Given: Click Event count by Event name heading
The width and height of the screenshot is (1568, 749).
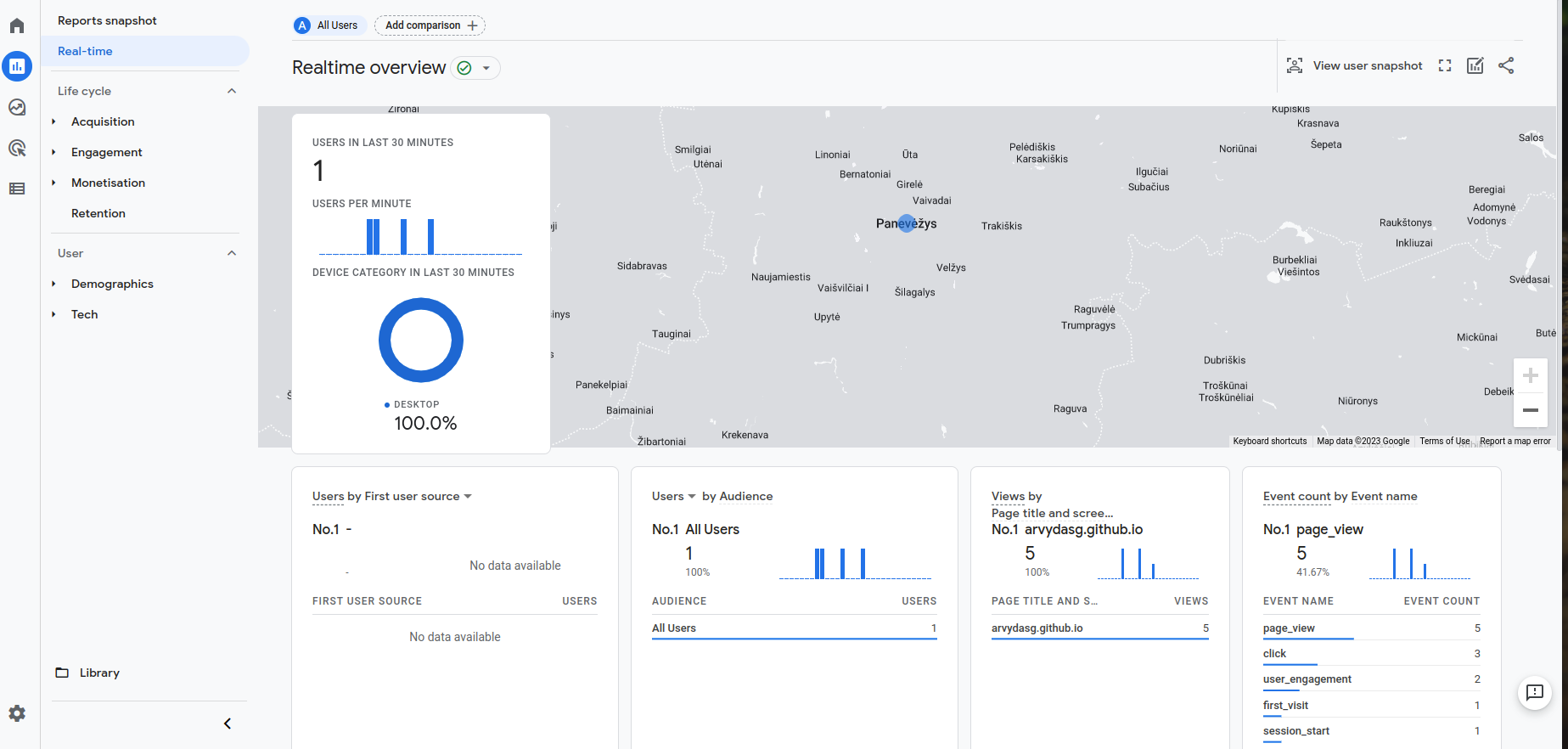Looking at the screenshot, I should pyautogui.click(x=1340, y=496).
